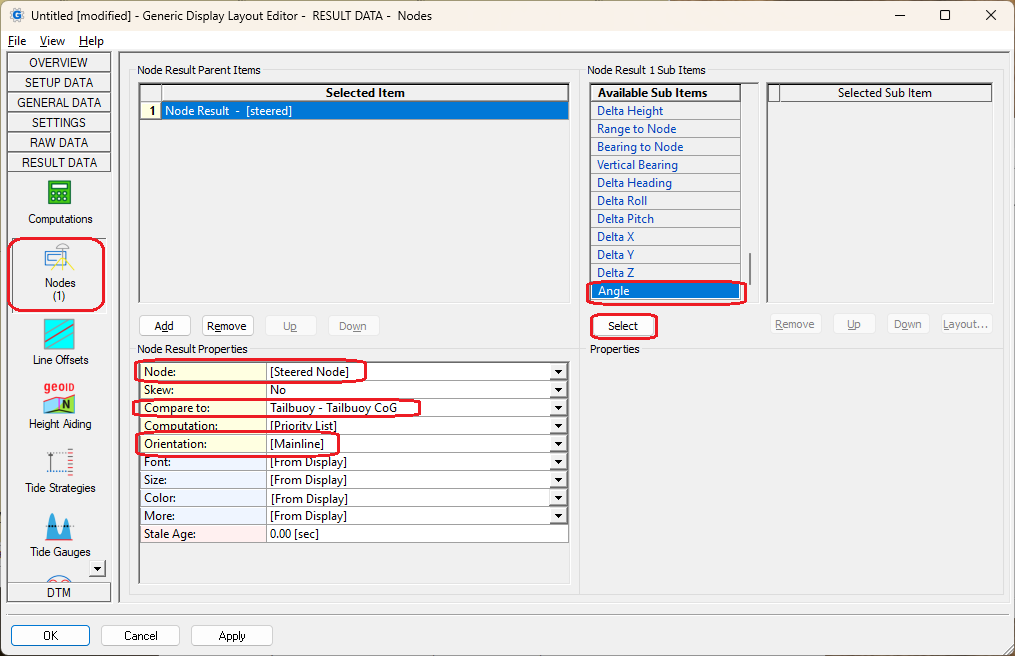Viewport: 1015px width, 656px height.
Task: Select Delta Pitch sub item
Action: point(665,219)
